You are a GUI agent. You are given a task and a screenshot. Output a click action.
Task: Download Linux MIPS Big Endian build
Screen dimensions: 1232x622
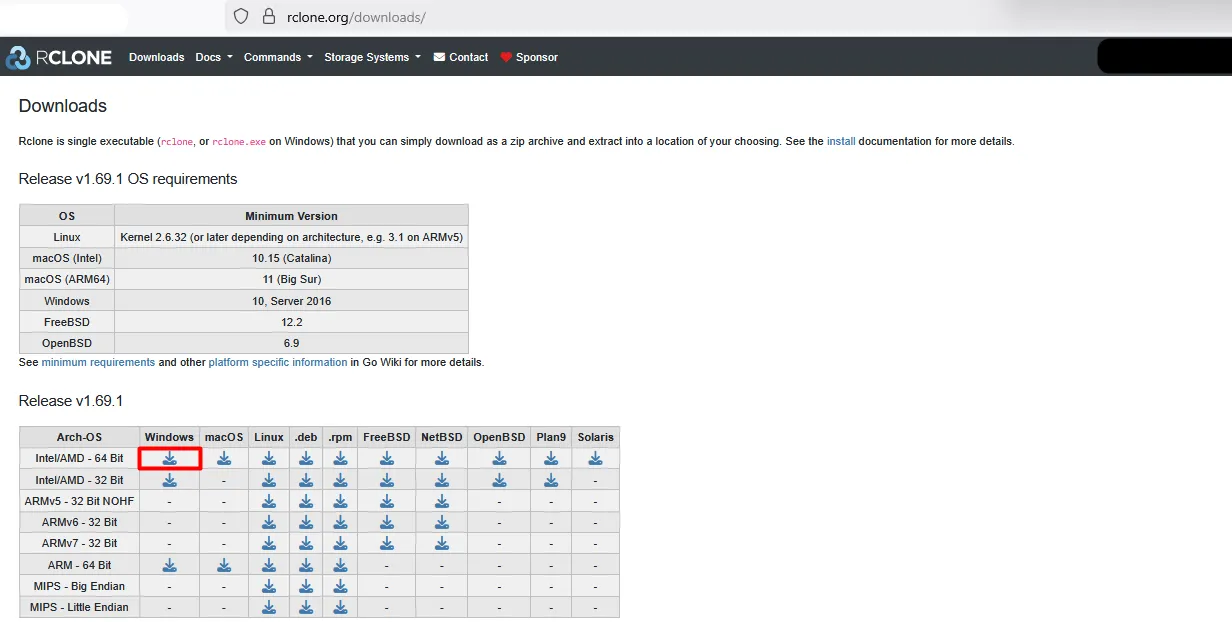coord(269,586)
